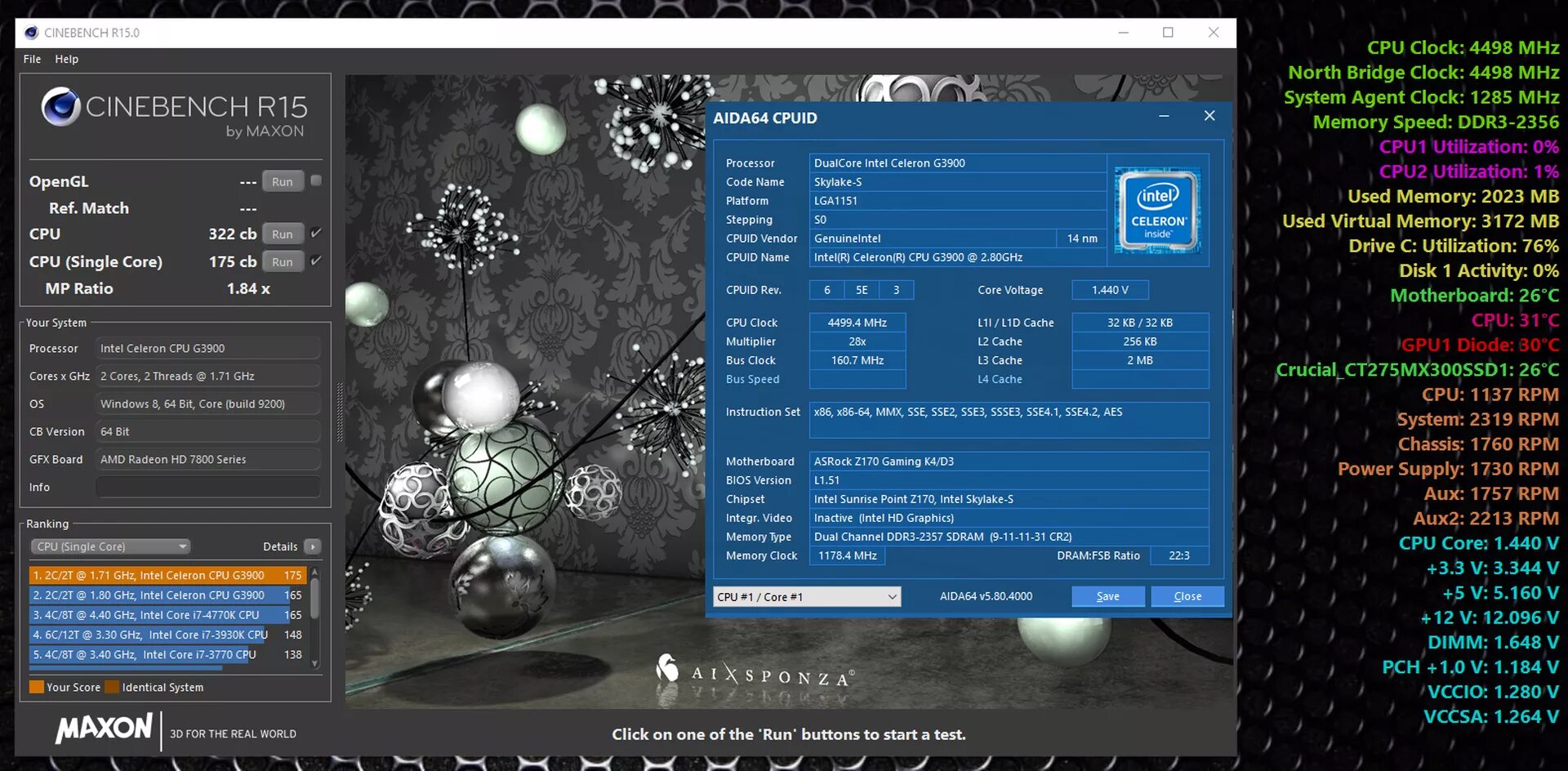Click the BIOS Version value L1.51
This screenshot has height=771, width=1568.
click(1009, 480)
